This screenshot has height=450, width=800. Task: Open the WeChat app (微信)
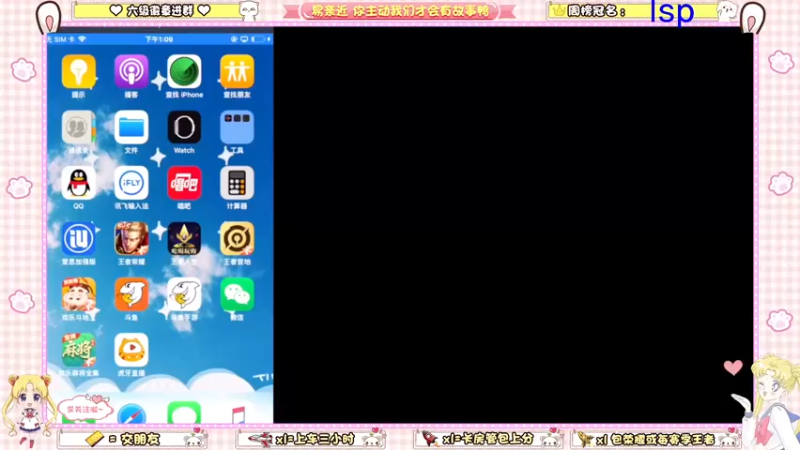click(x=237, y=294)
